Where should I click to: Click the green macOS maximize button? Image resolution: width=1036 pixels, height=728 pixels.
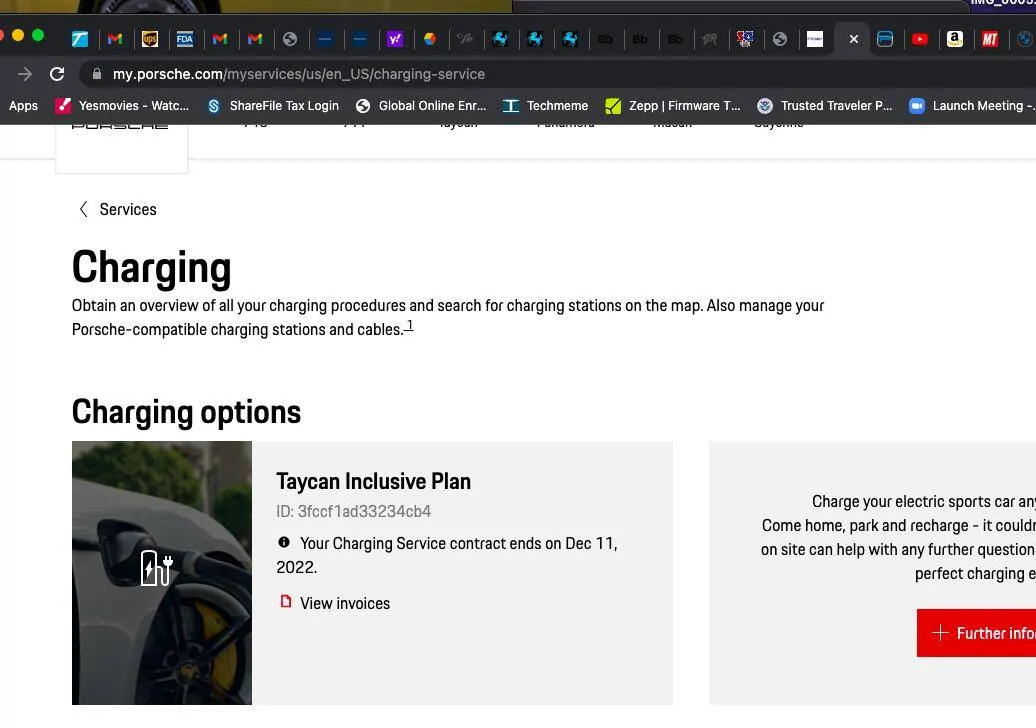(38, 36)
